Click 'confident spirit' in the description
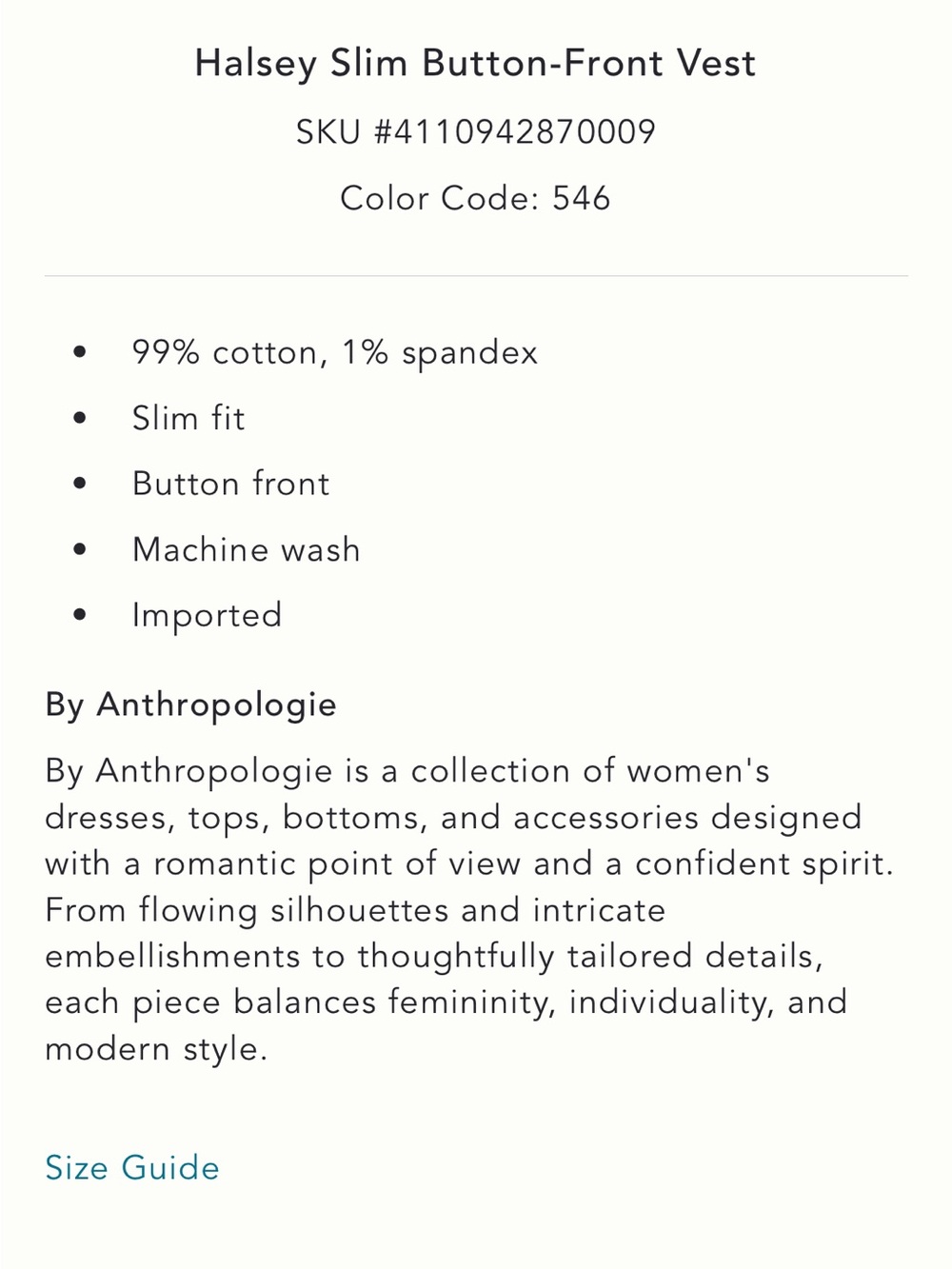This screenshot has height=1269, width=952. pyautogui.click(x=764, y=863)
